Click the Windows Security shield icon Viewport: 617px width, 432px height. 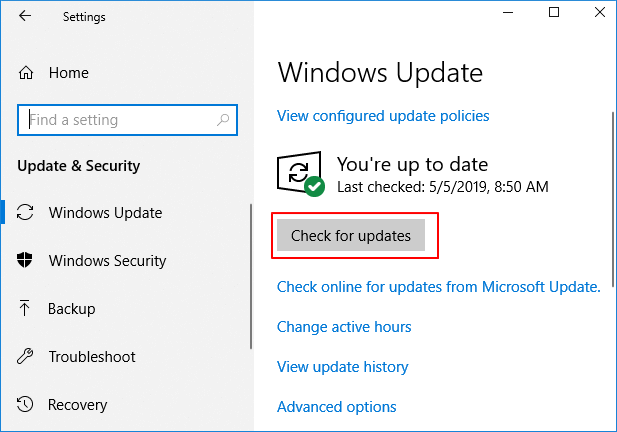[x=26, y=261]
